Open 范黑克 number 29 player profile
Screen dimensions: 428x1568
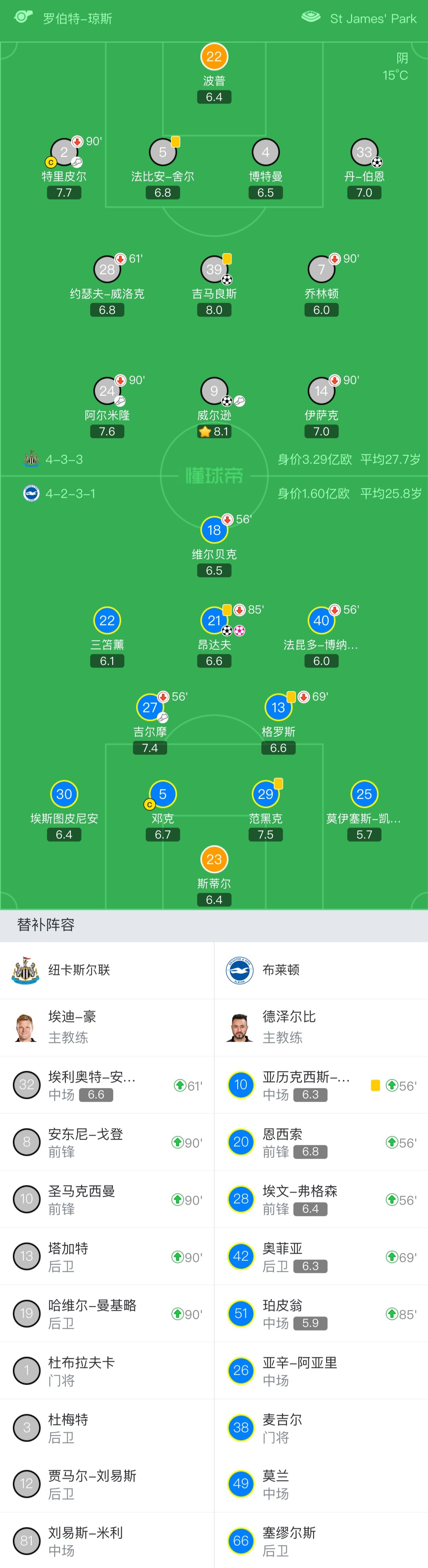tap(265, 794)
